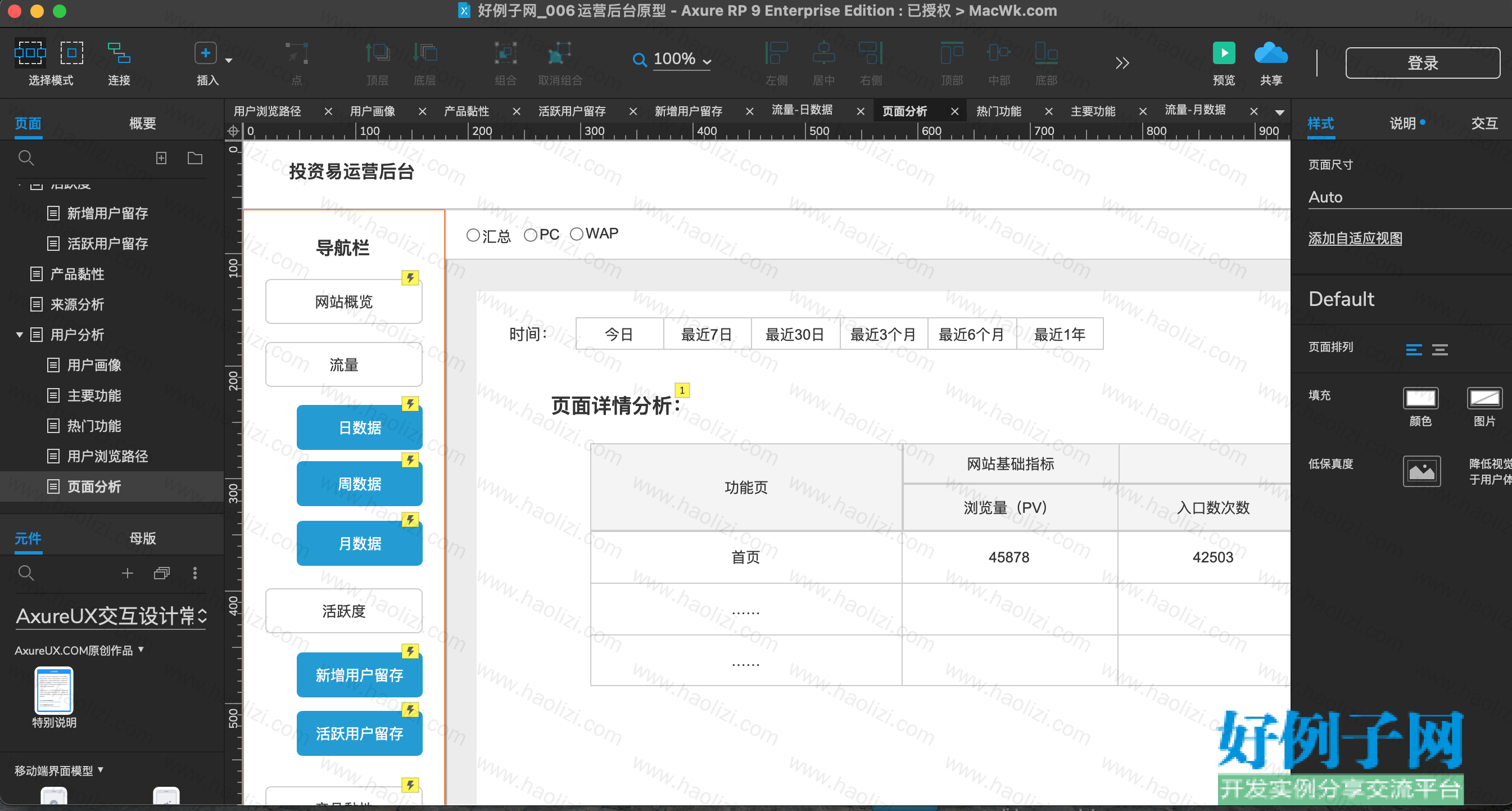Viewport: 1512px width, 811px height.
Task: Open the tab list dropdown arrow
Action: (x=1280, y=112)
